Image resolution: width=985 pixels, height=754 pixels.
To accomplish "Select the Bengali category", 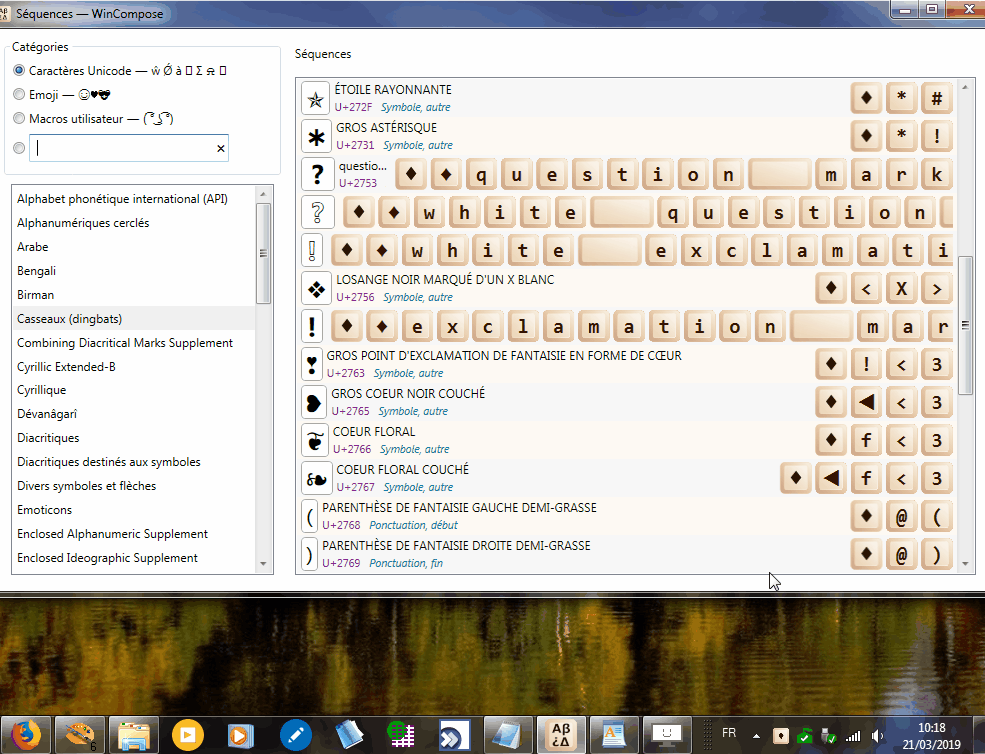I will click(134, 270).
